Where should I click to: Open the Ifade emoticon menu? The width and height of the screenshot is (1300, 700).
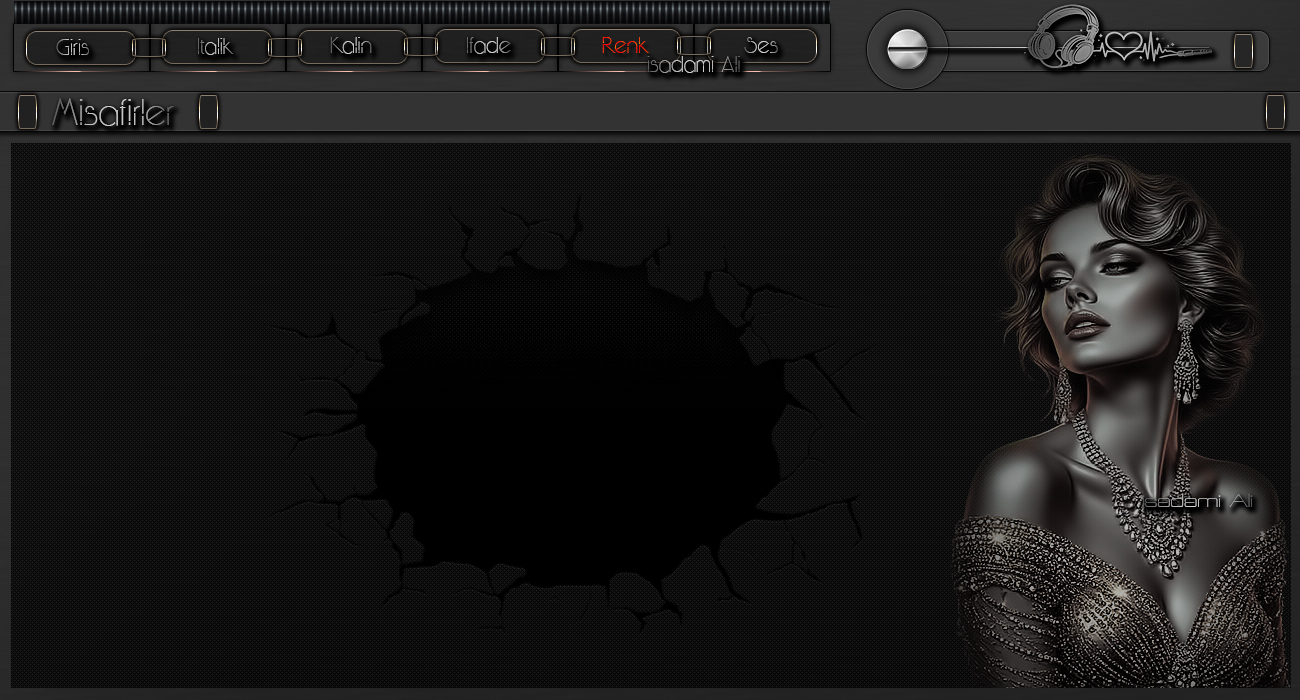(x=489, y=47)
